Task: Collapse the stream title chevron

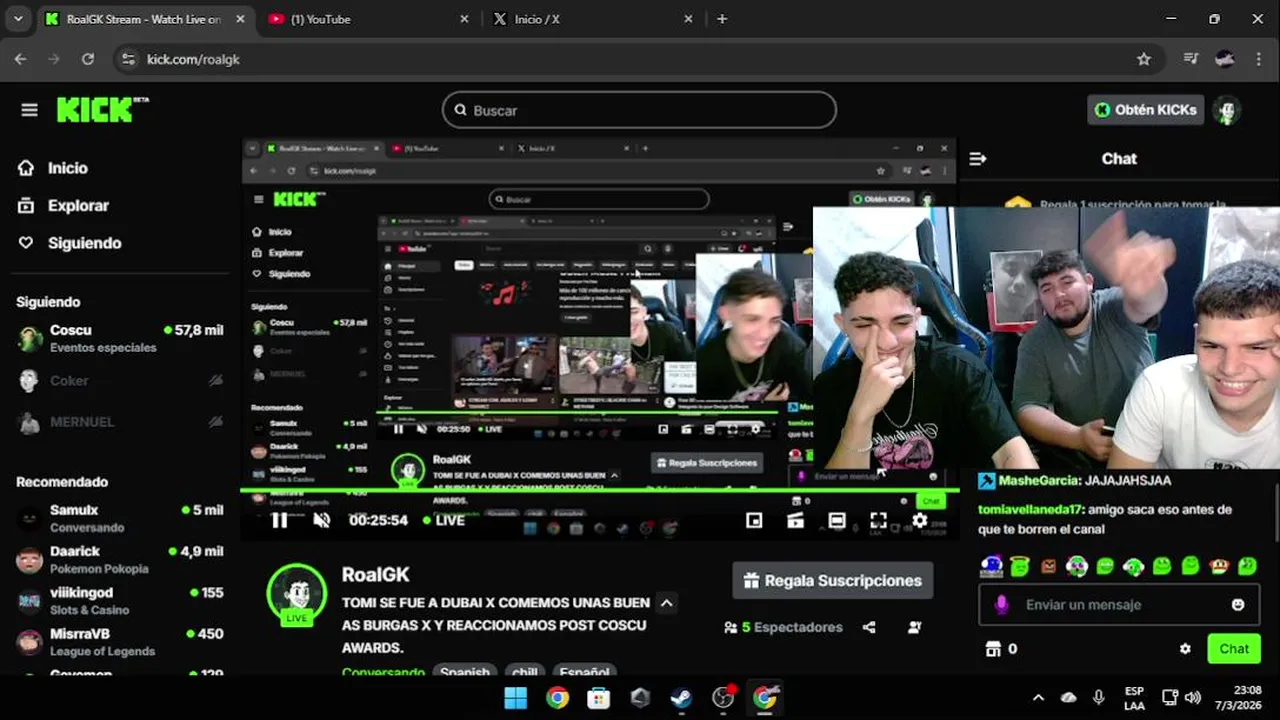Action: click(666, 603)
